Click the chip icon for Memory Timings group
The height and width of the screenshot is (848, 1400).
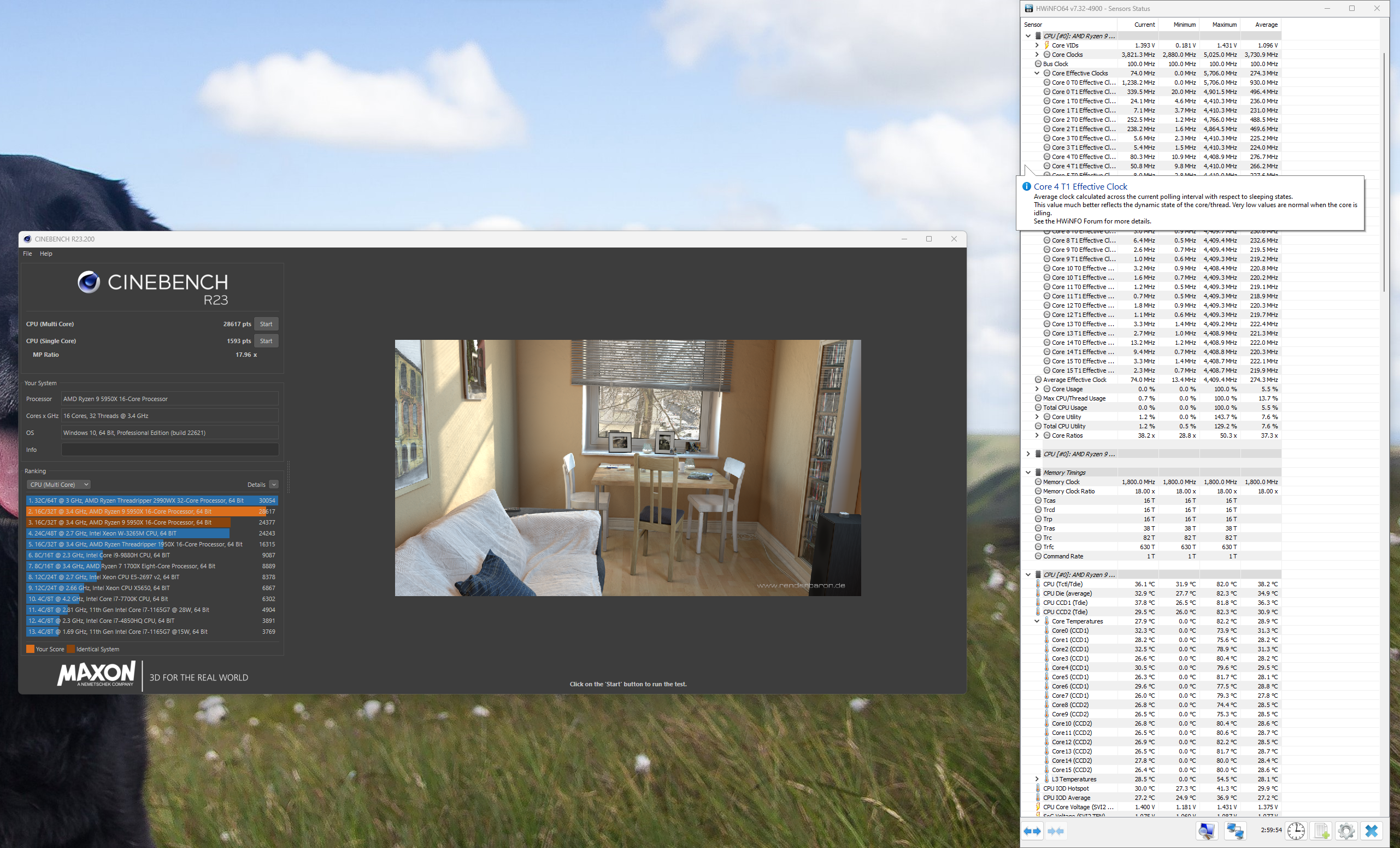point(1038,473)
